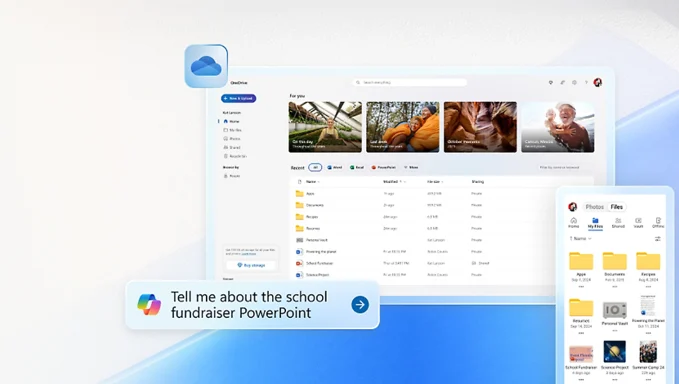Screen dimensions: 679x384
Task: Browse by People in the sidebar
Action: tap(232, 176)
